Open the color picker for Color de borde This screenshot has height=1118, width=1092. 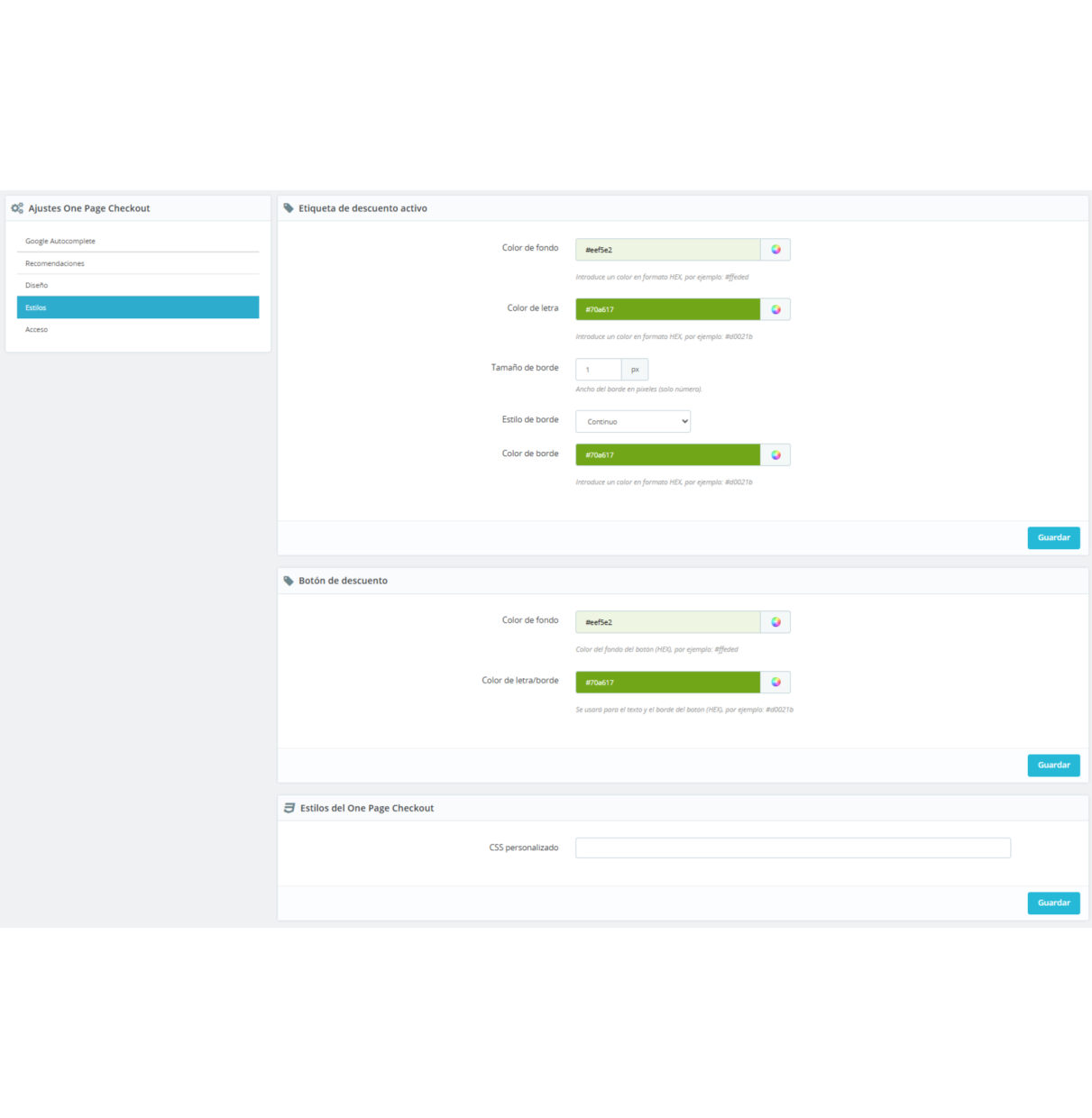point(775,454)
